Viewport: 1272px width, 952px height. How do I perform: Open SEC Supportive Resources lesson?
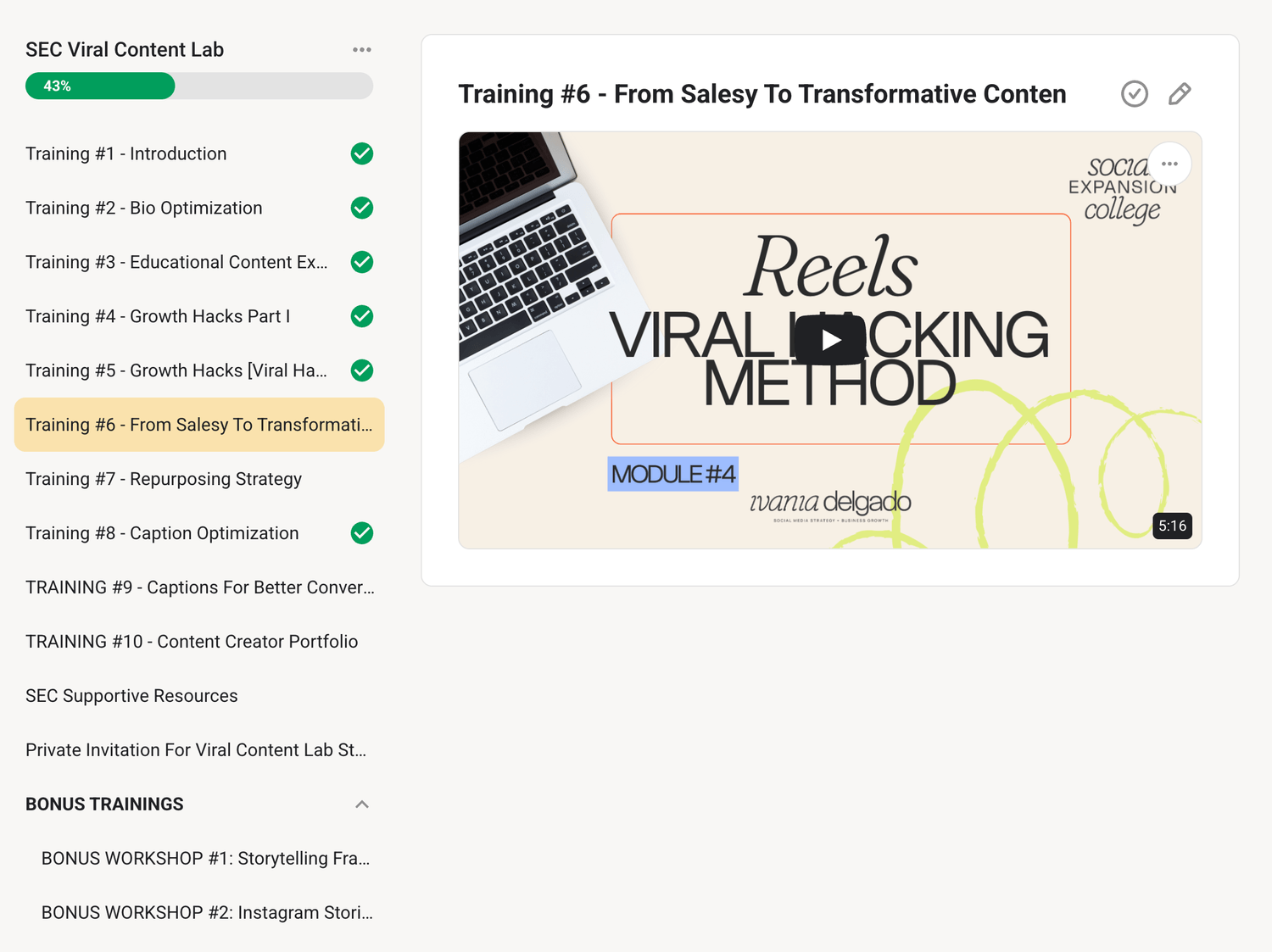(131, 696)
